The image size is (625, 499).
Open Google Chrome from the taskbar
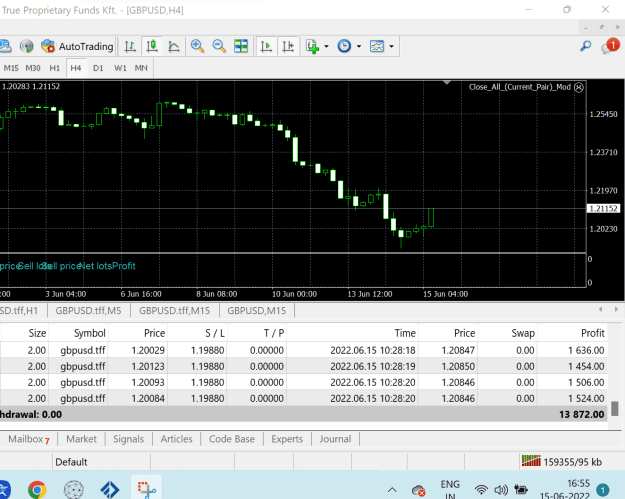[37, 489]
